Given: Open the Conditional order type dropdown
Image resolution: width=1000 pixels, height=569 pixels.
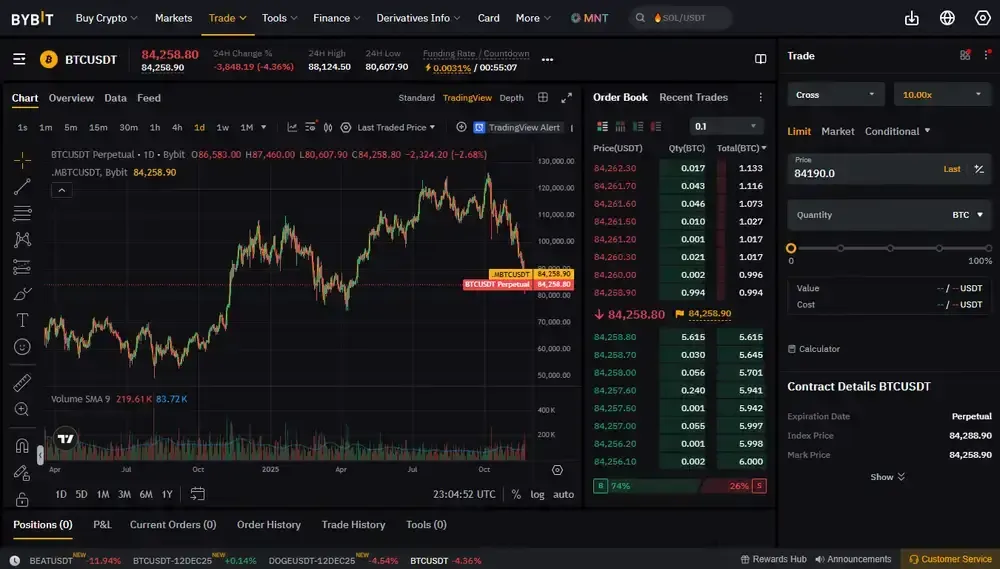Looking at the screenshot, I should pos(897,131).
